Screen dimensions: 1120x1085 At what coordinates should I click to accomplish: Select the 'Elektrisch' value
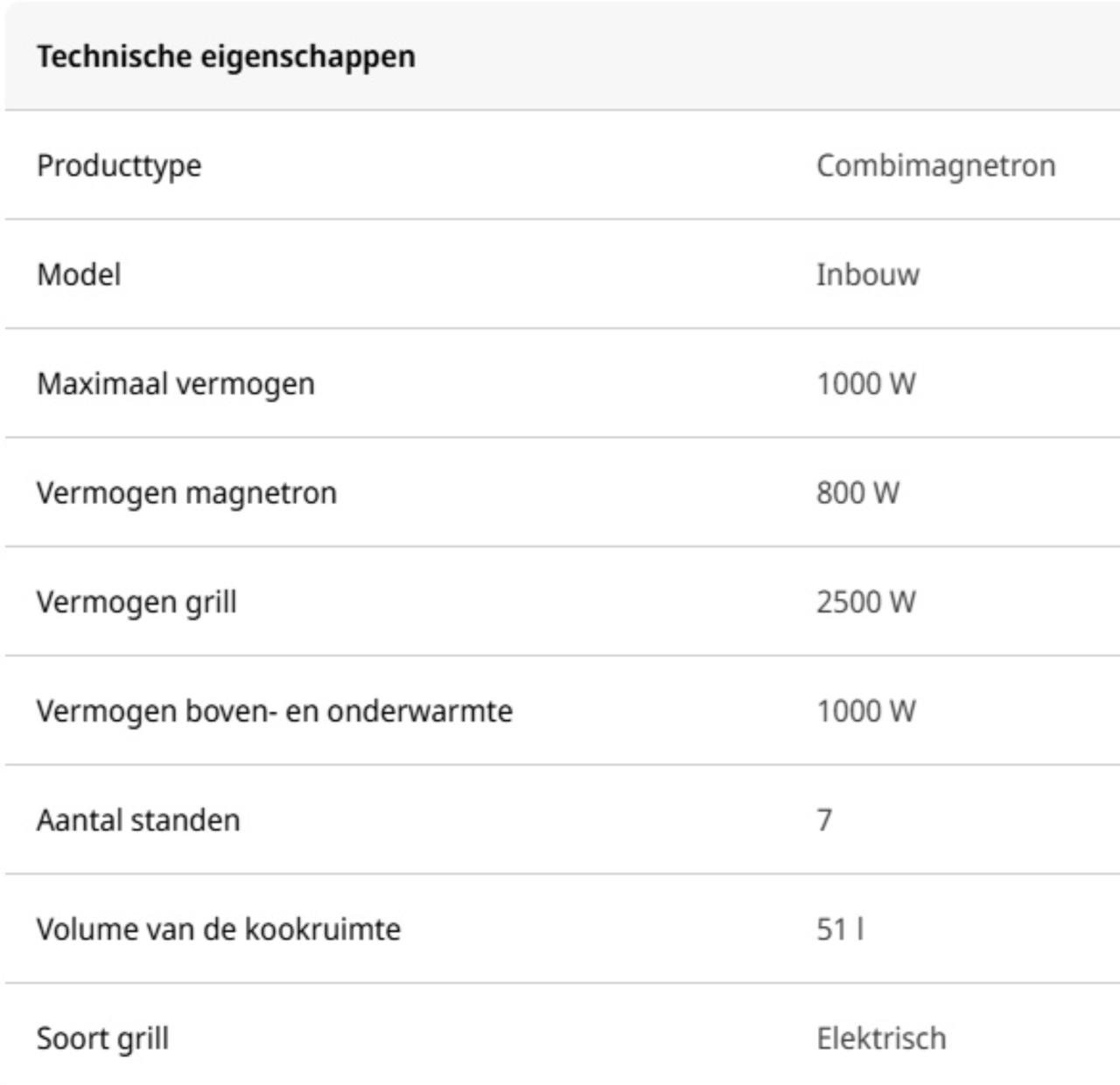coord(881,1039)
